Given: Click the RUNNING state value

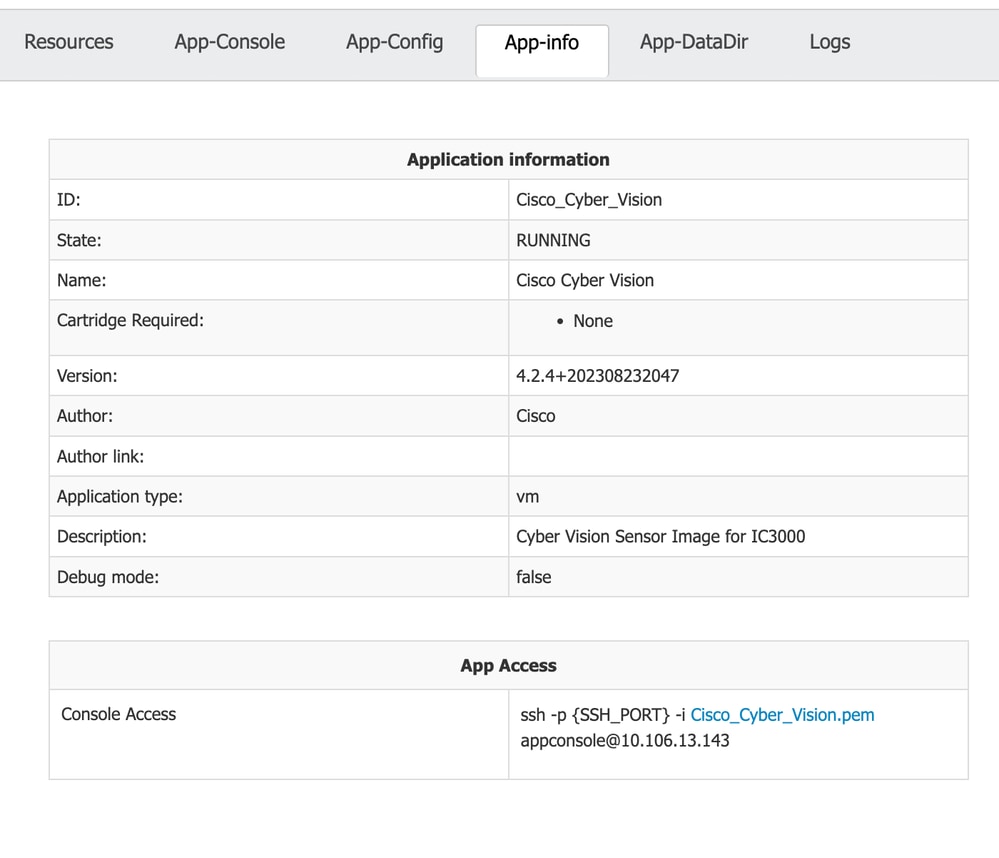Looking at the screenshot, I should [553, 240].
